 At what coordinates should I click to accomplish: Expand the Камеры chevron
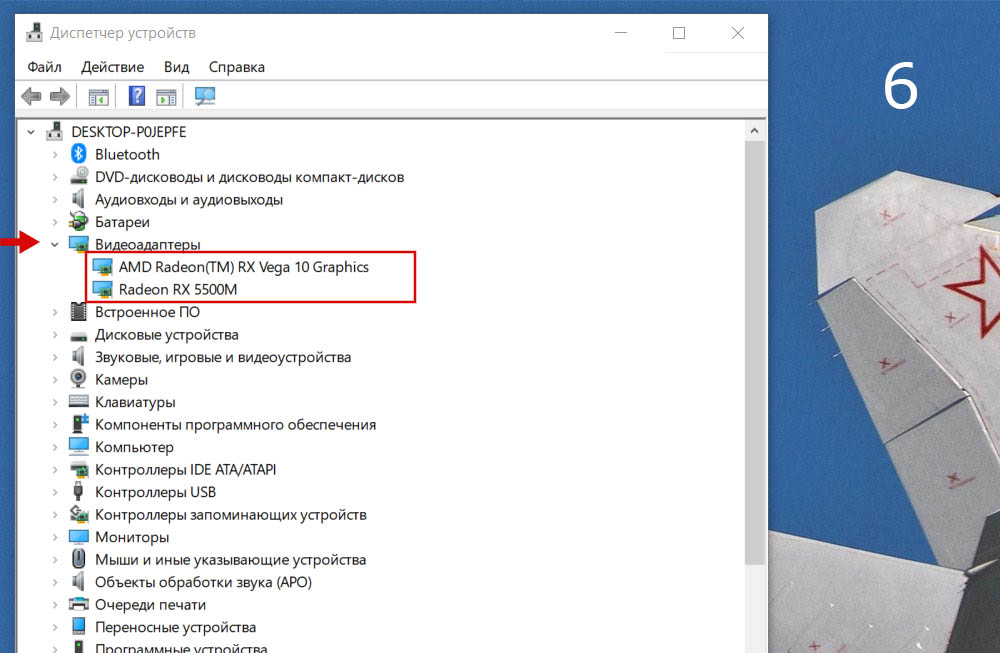(x=55, y=379)
